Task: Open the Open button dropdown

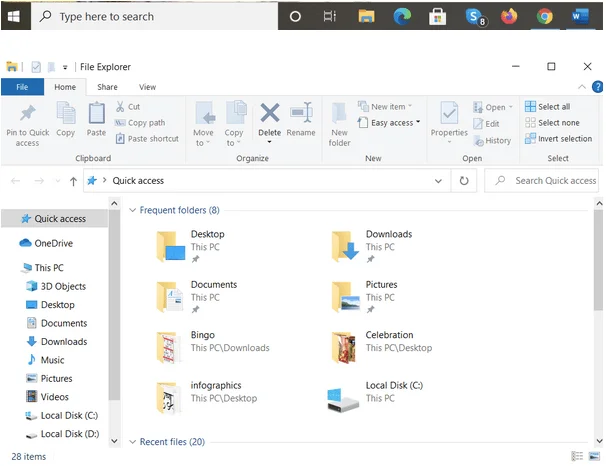Action: click(x=493, y=107)
